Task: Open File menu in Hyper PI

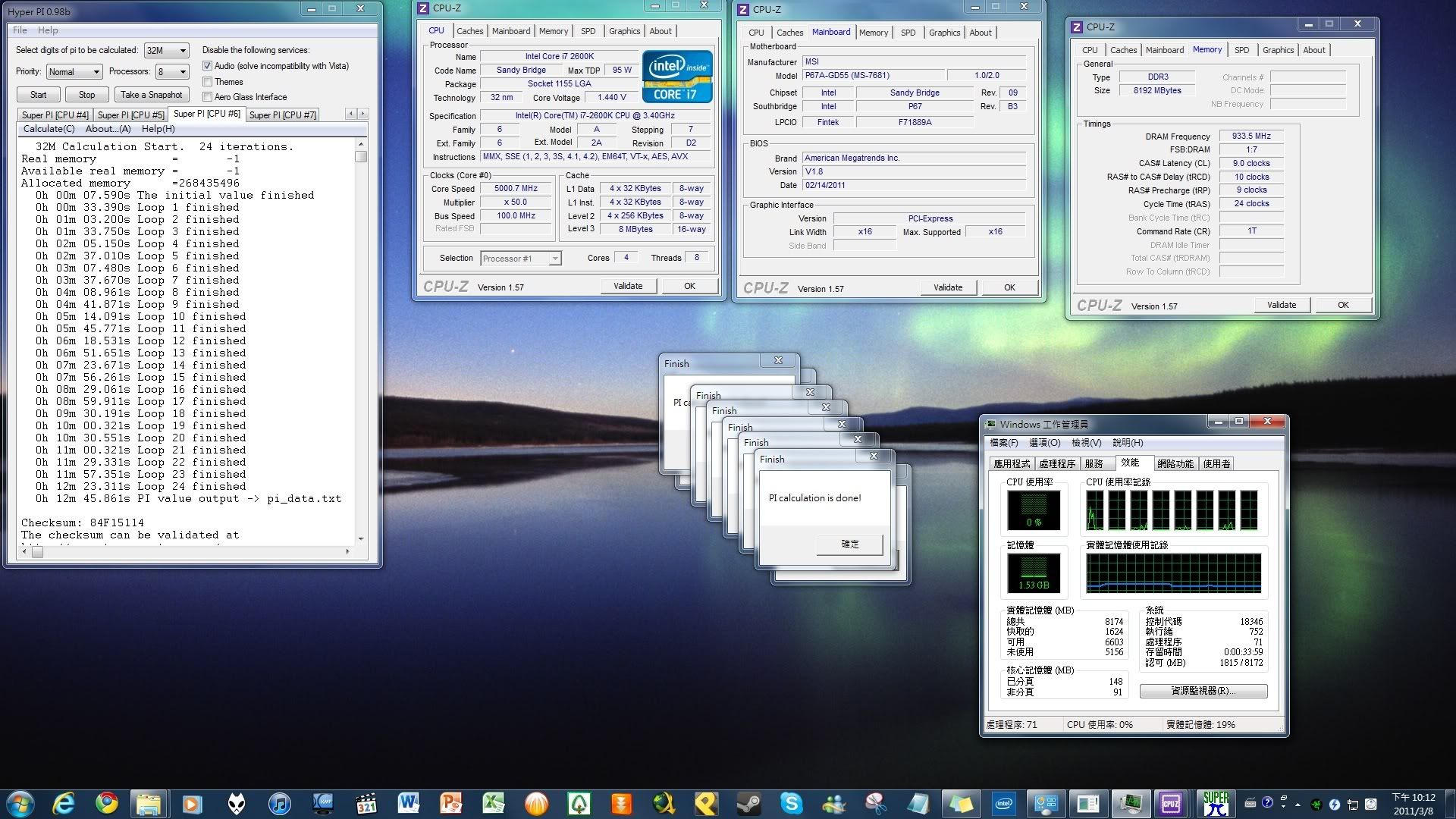Action: pyautogui.click(x=20, y=30)
